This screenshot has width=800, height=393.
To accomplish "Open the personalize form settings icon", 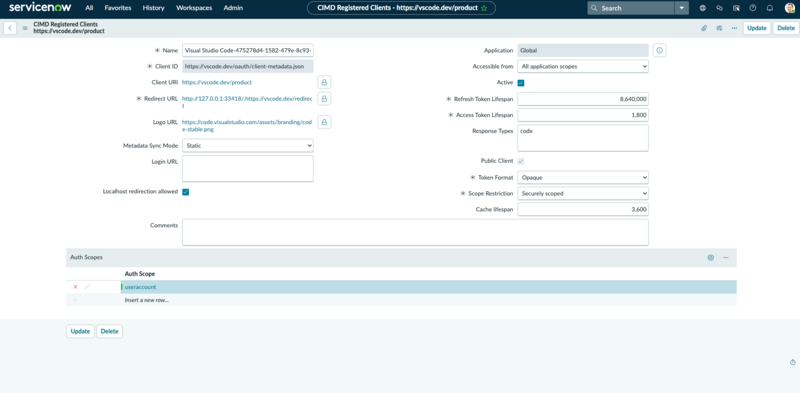I will [x=719, y=28].
